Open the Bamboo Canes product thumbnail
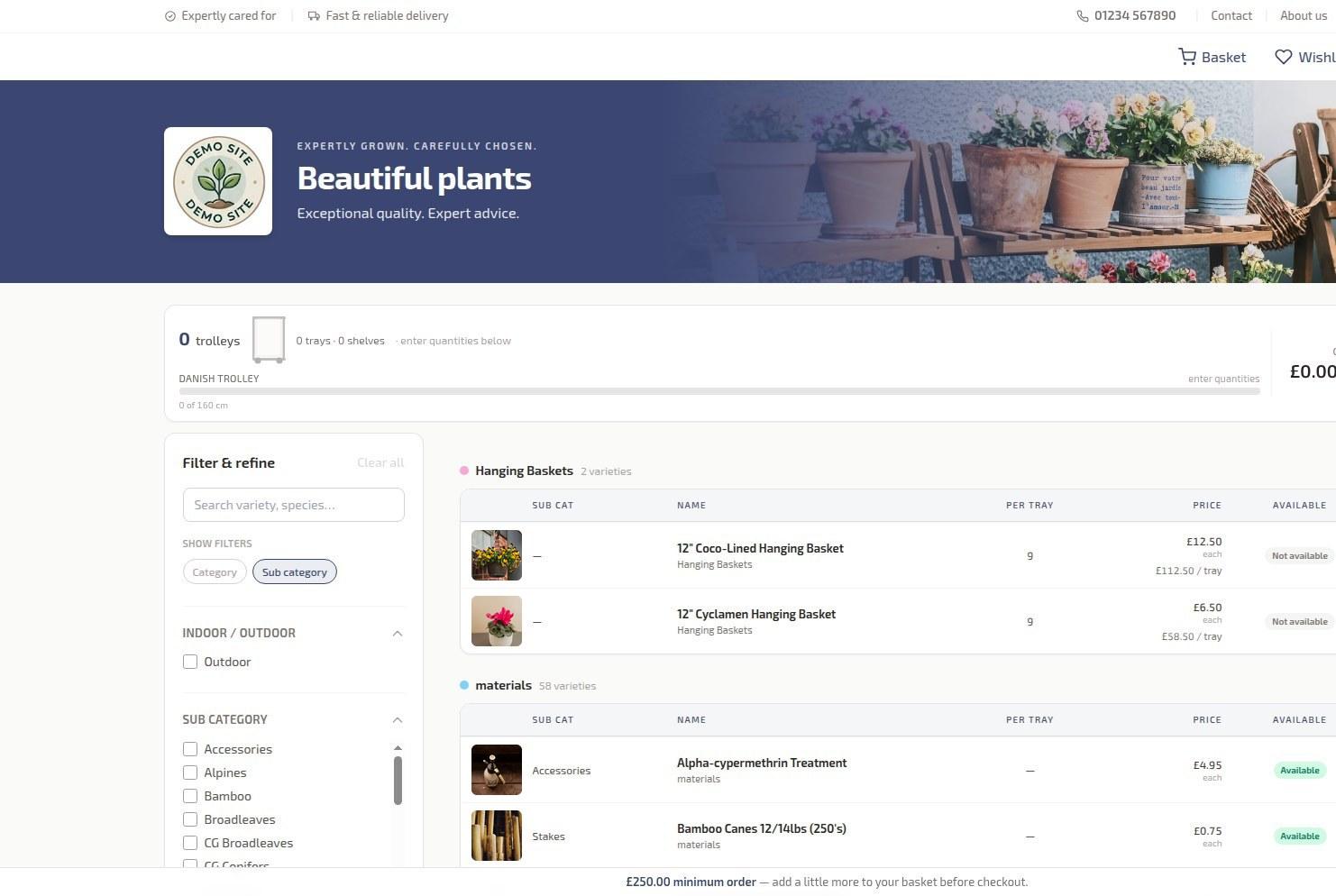1336x896 pixels. [497, 836]
